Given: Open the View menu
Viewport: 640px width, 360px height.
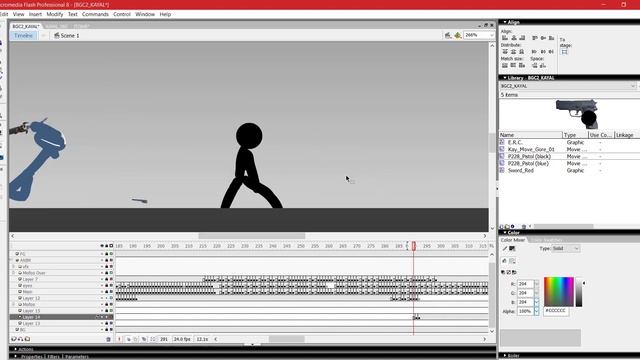Looking at the screenshot, I should point(18,14).
